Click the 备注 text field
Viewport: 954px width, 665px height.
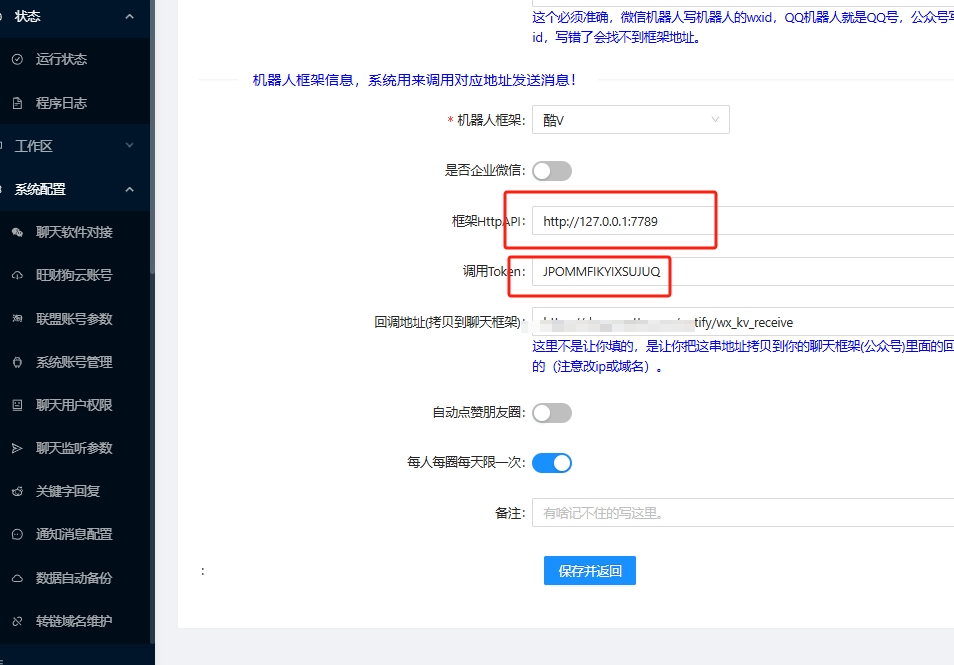(x=740, y=513)
